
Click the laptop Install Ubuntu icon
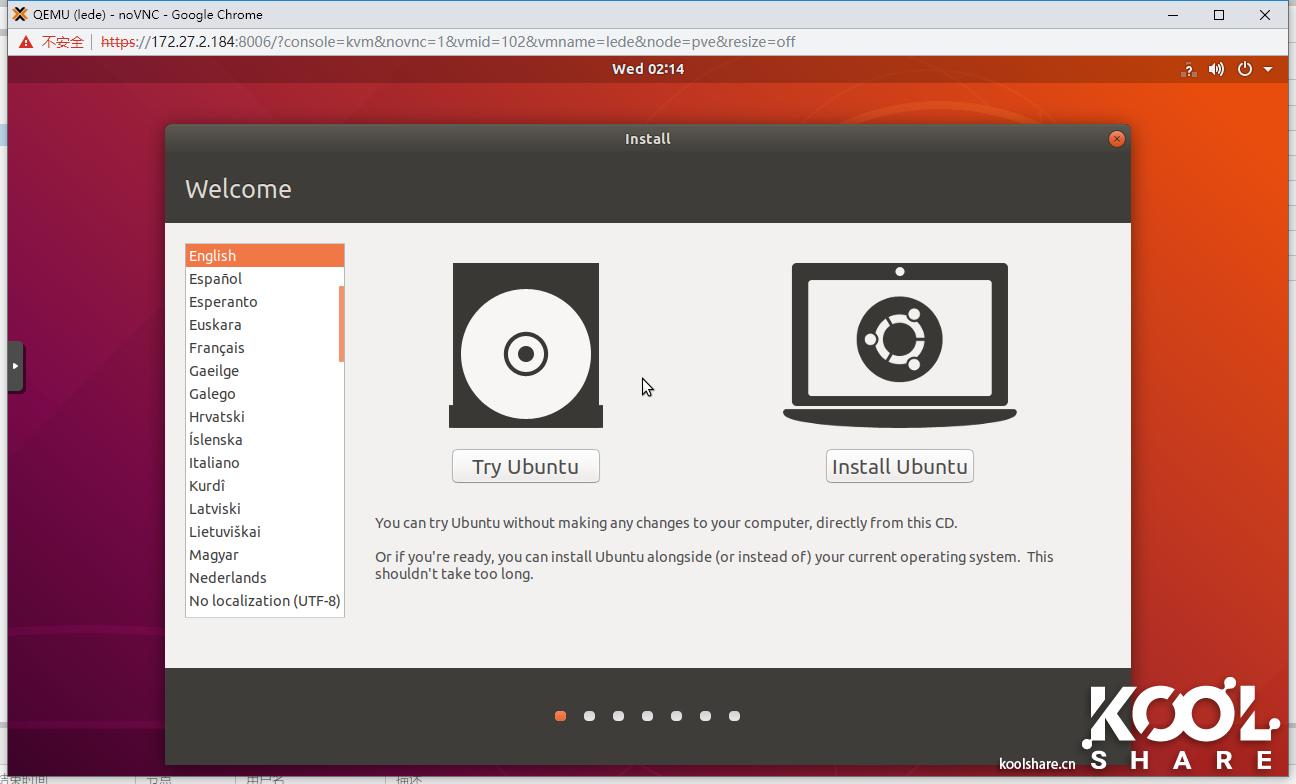point(899,345)
